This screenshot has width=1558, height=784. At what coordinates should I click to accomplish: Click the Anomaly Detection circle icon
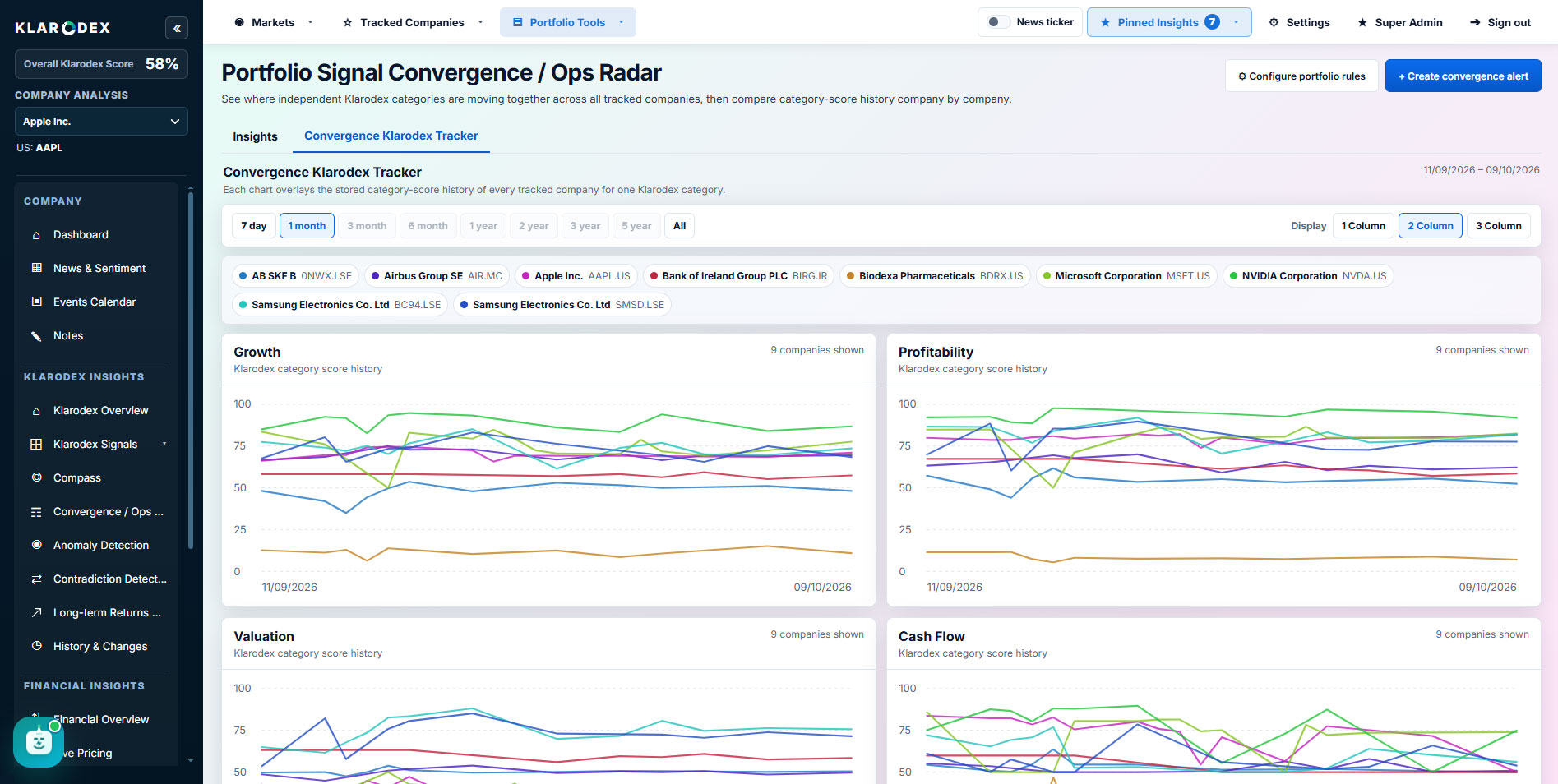pyautogui.click(x=36, y=545)
